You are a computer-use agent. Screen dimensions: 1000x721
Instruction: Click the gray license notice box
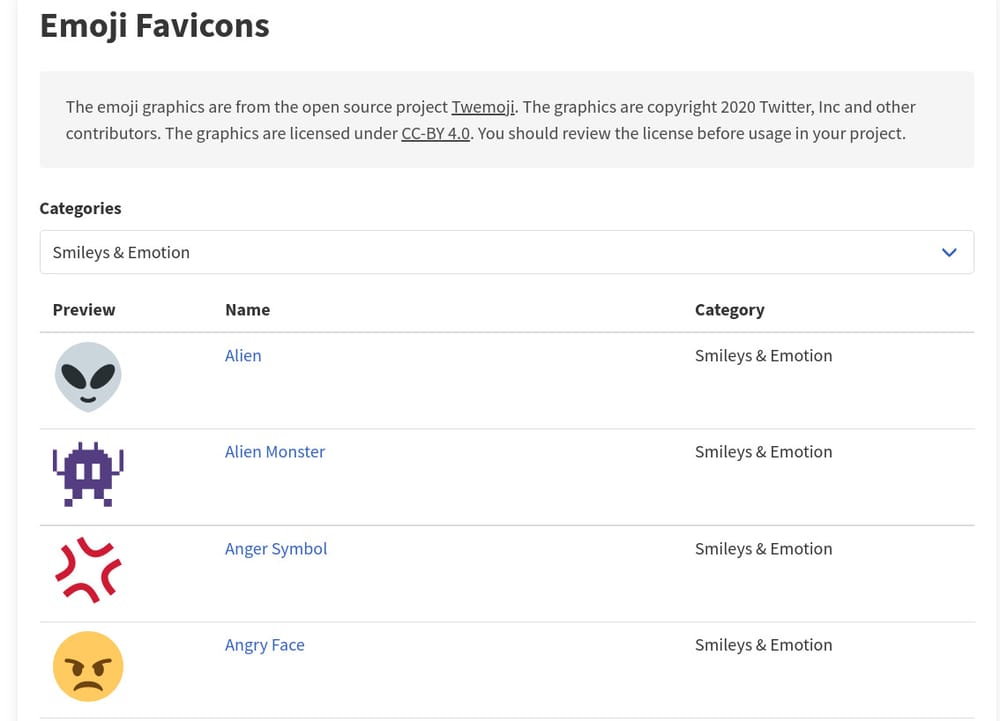pyautogui.click(x=507, y=119)
